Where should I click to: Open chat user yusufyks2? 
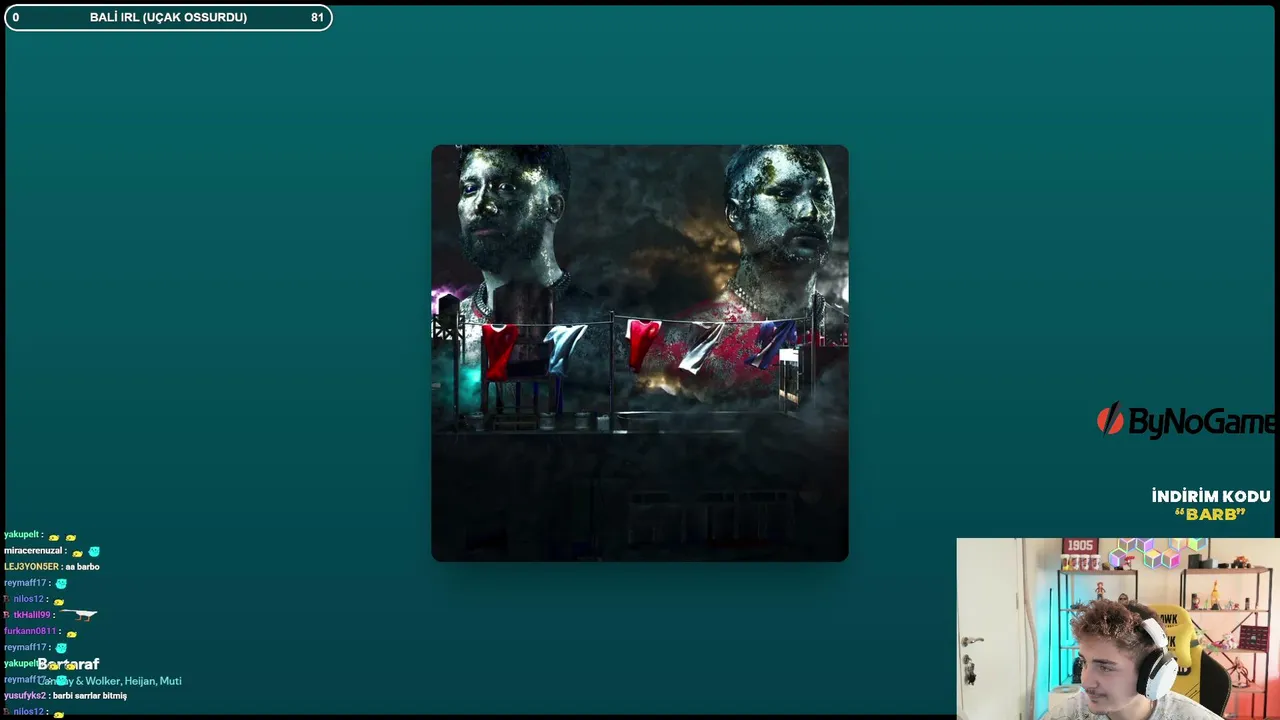click(25, 695)
